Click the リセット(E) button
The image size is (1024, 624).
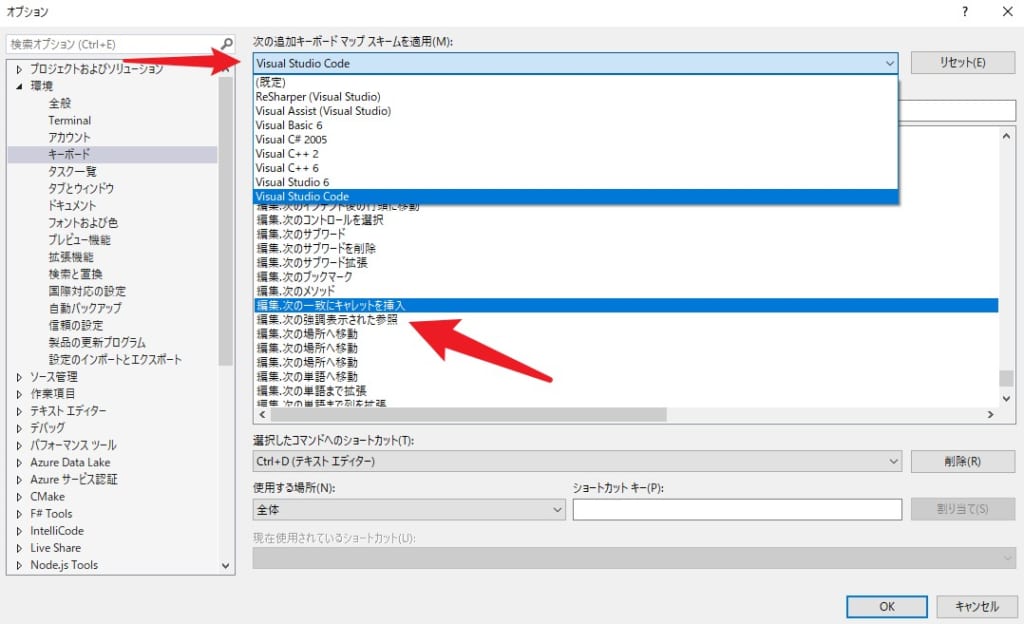[x=963, y=63]
